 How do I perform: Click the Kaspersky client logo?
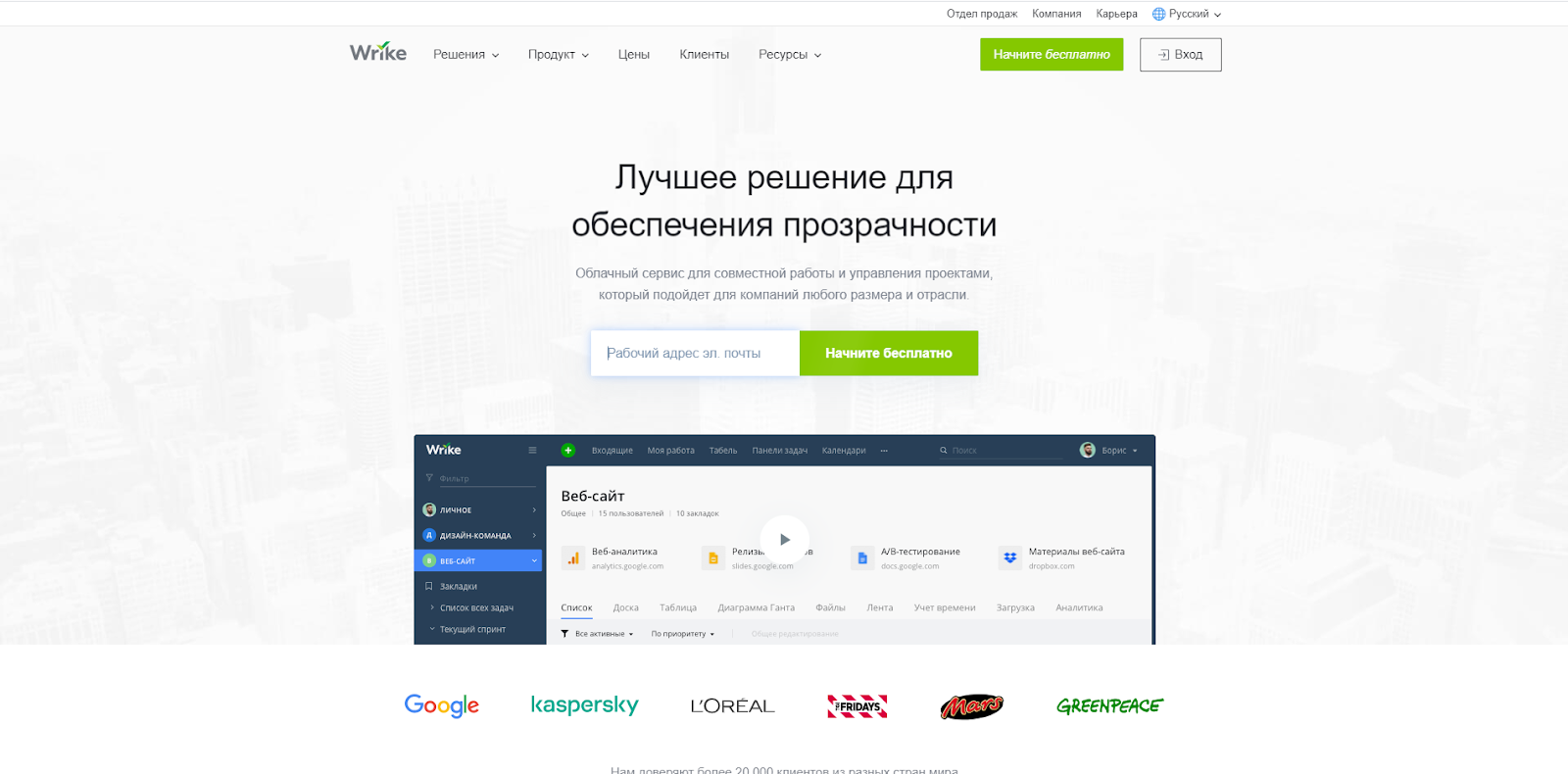[x=584, y=705]
